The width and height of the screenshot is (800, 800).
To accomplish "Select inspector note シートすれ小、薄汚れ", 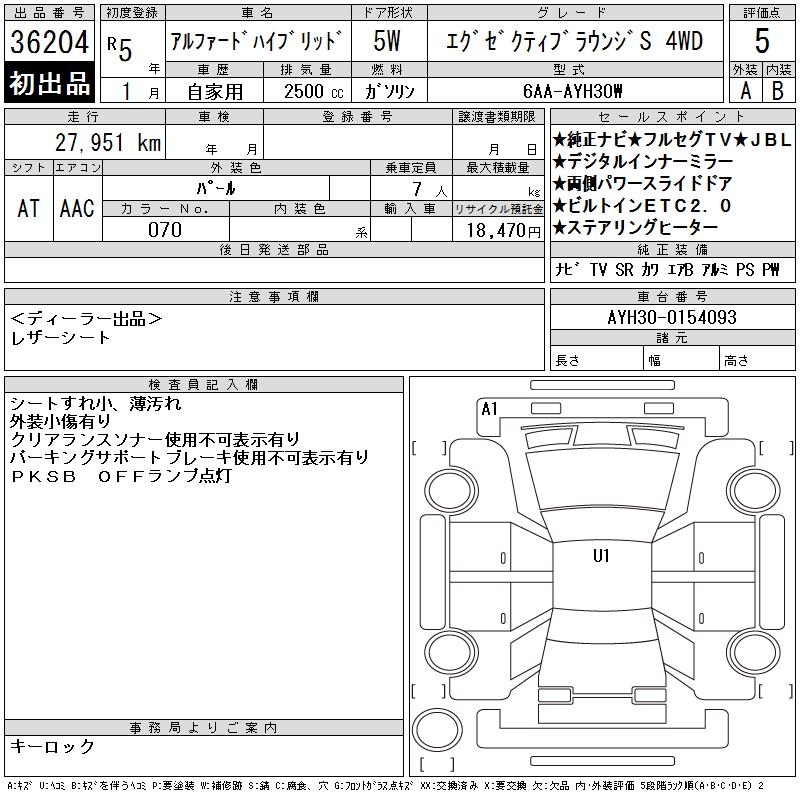I will pos(95,404).
